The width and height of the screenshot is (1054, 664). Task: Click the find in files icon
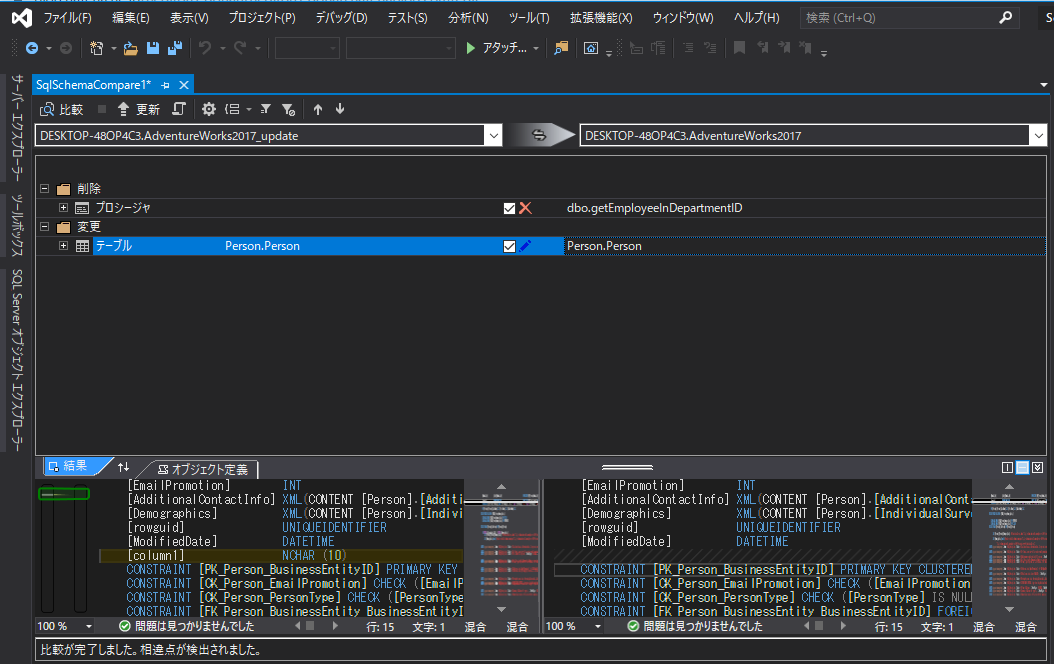[x=561, y=48]
